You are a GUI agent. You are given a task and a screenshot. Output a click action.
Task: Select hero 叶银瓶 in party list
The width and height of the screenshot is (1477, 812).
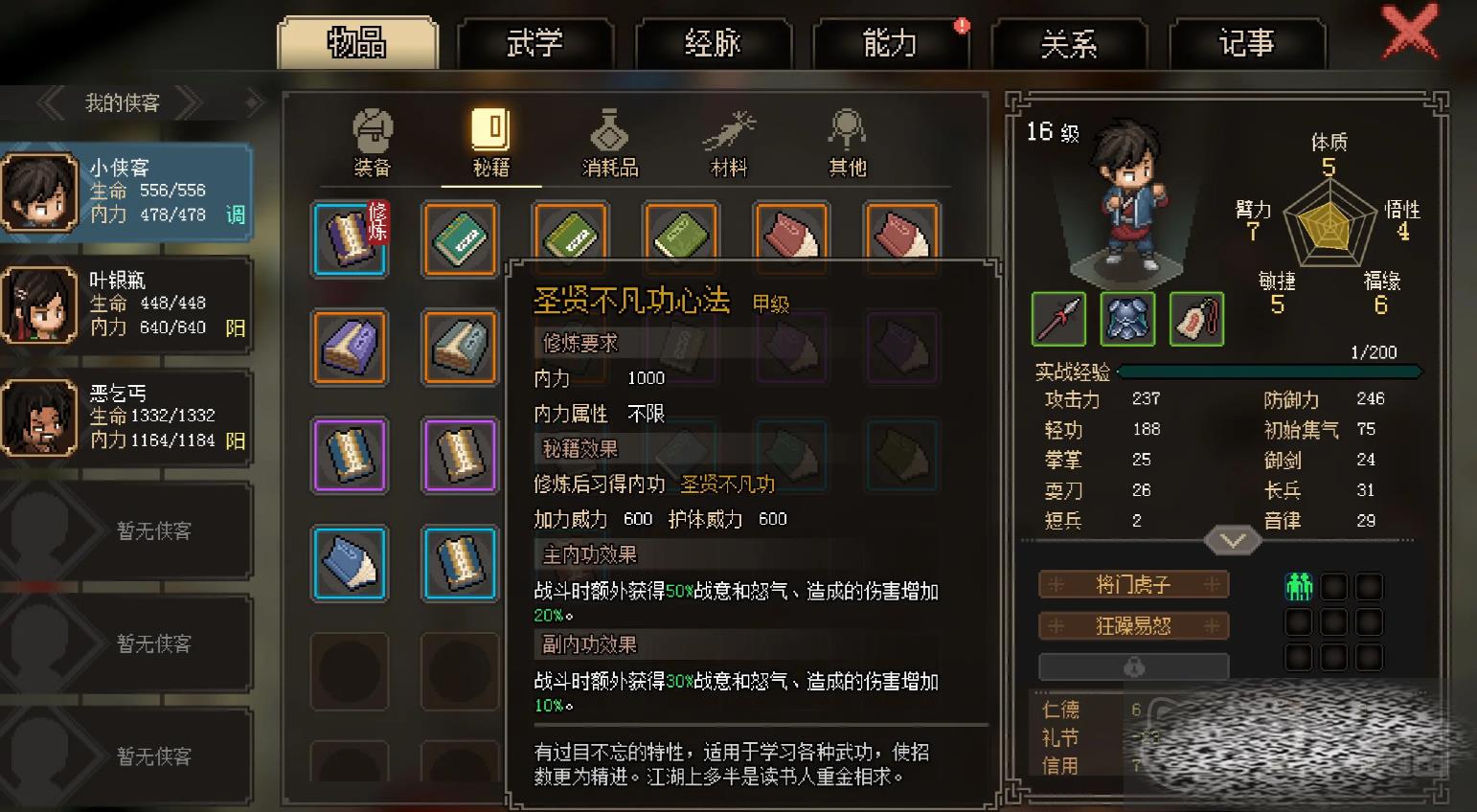pos(126,304)
